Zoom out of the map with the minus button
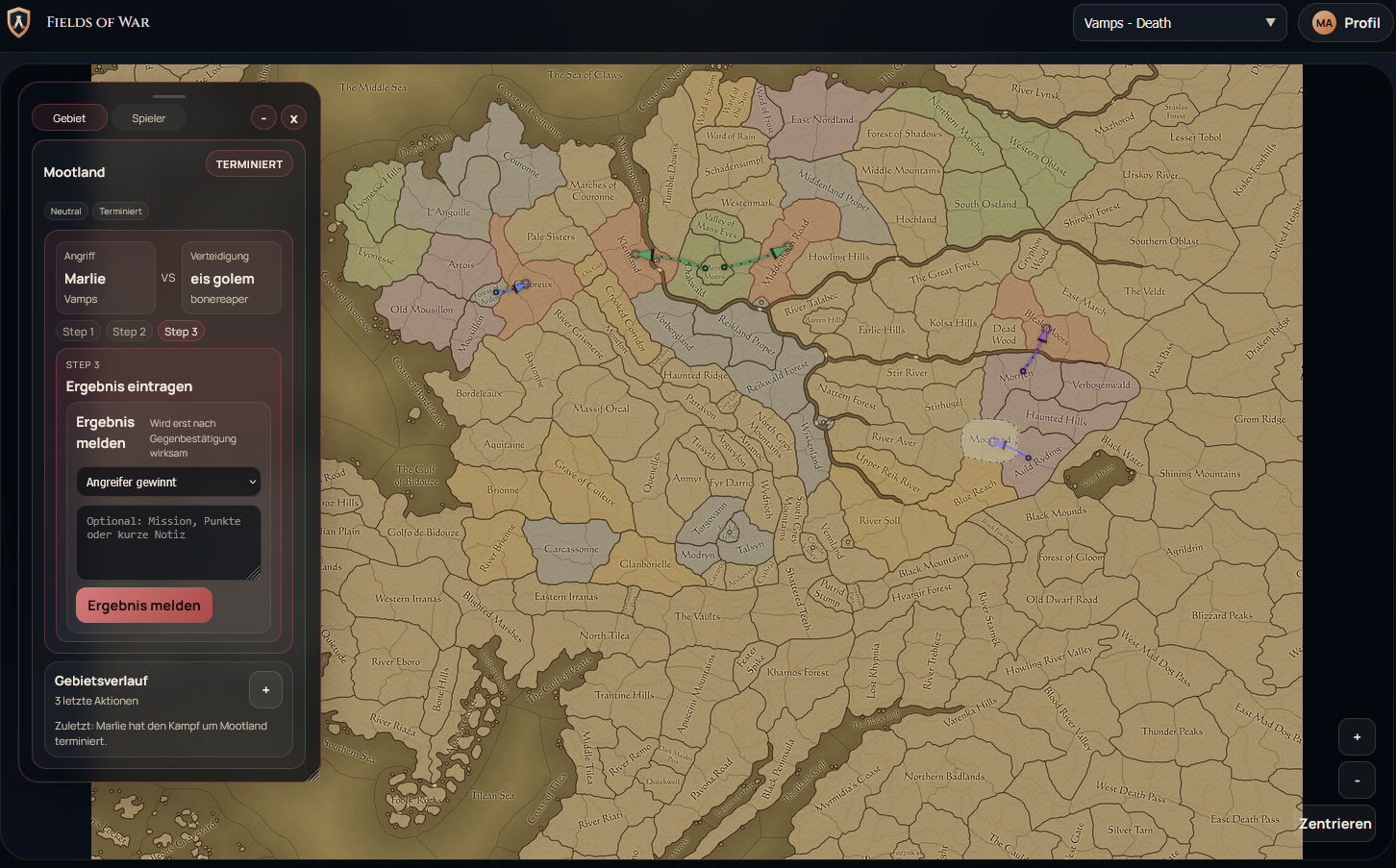This screenshot has width=1396, height=868. pyautogui.click(x=1357, y=781)
